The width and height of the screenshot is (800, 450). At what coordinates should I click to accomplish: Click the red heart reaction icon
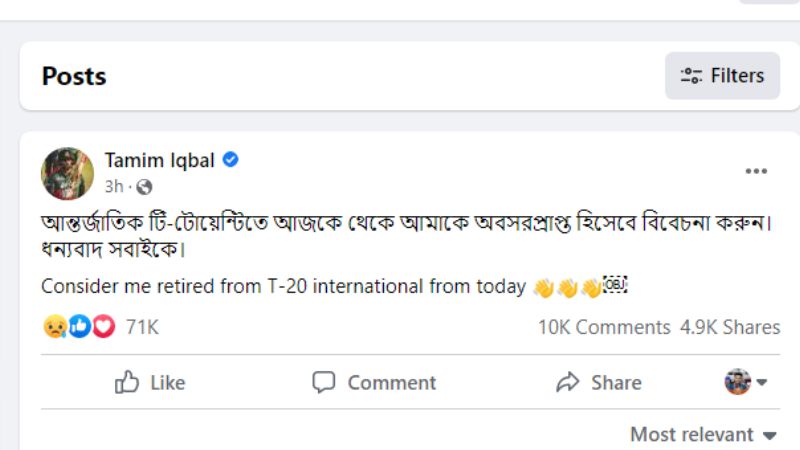(x=103, y=326)
